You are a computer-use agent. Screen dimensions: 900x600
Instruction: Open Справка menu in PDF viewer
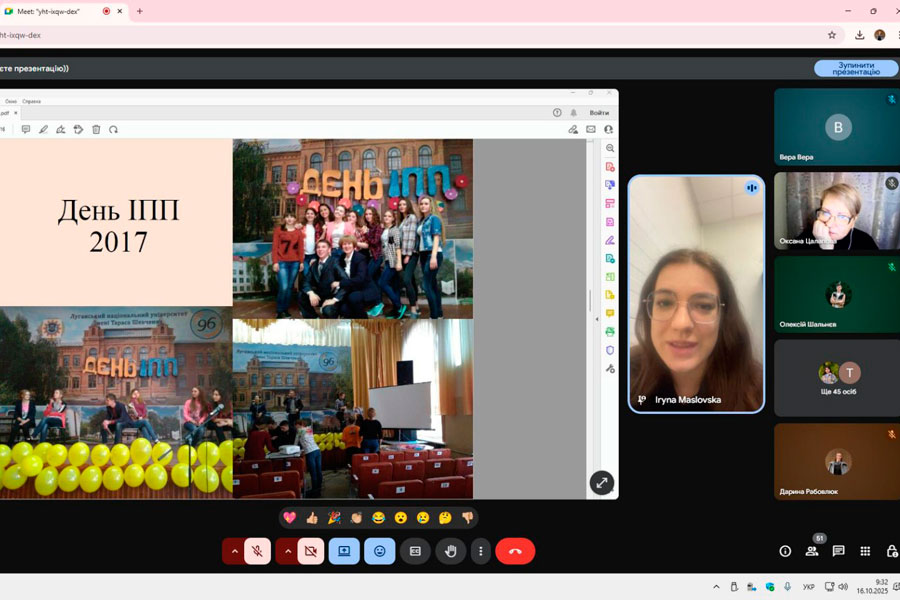32,101
